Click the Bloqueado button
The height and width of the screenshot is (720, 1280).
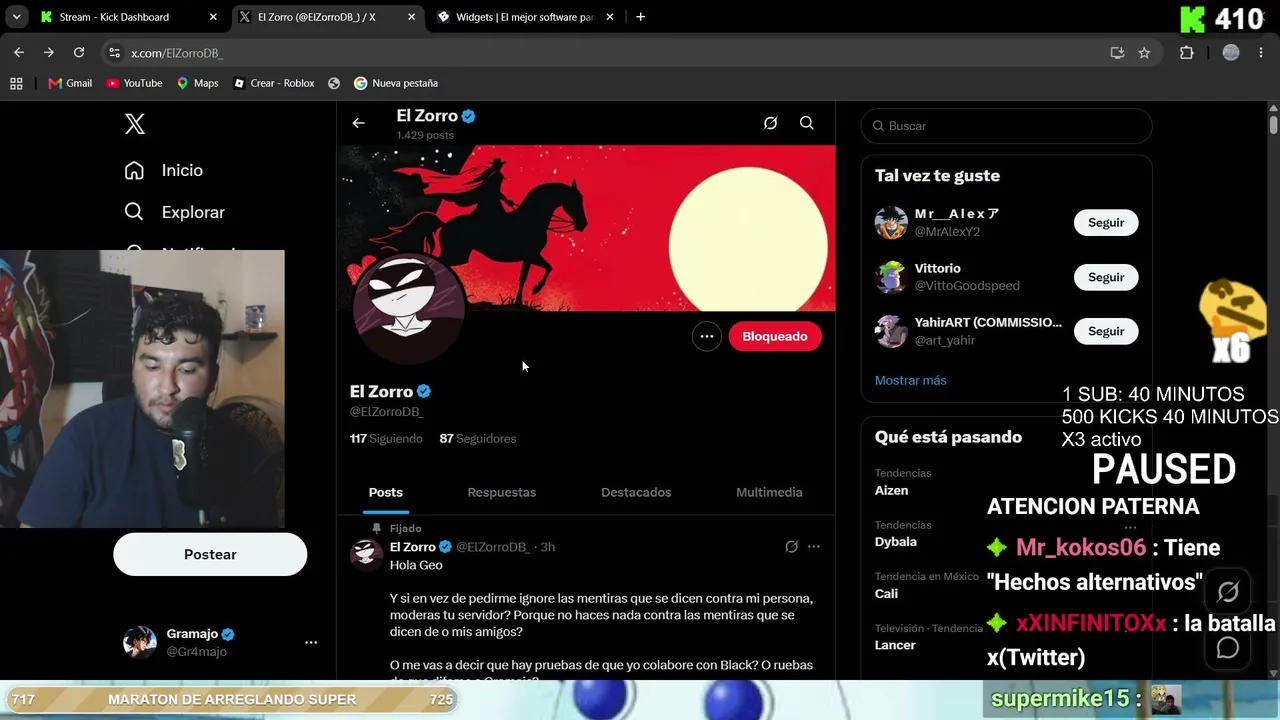tap(775, 336)
